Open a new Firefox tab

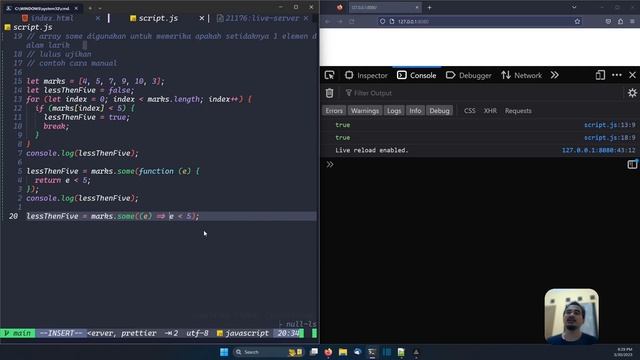(x=429, y=7)
